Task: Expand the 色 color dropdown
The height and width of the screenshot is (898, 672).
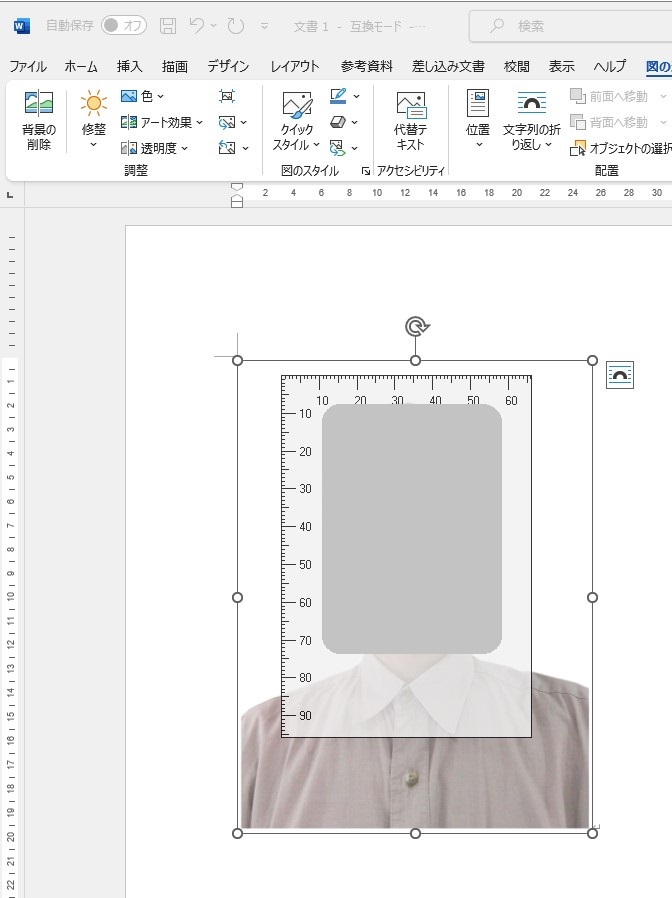Action: click(142, 96)
